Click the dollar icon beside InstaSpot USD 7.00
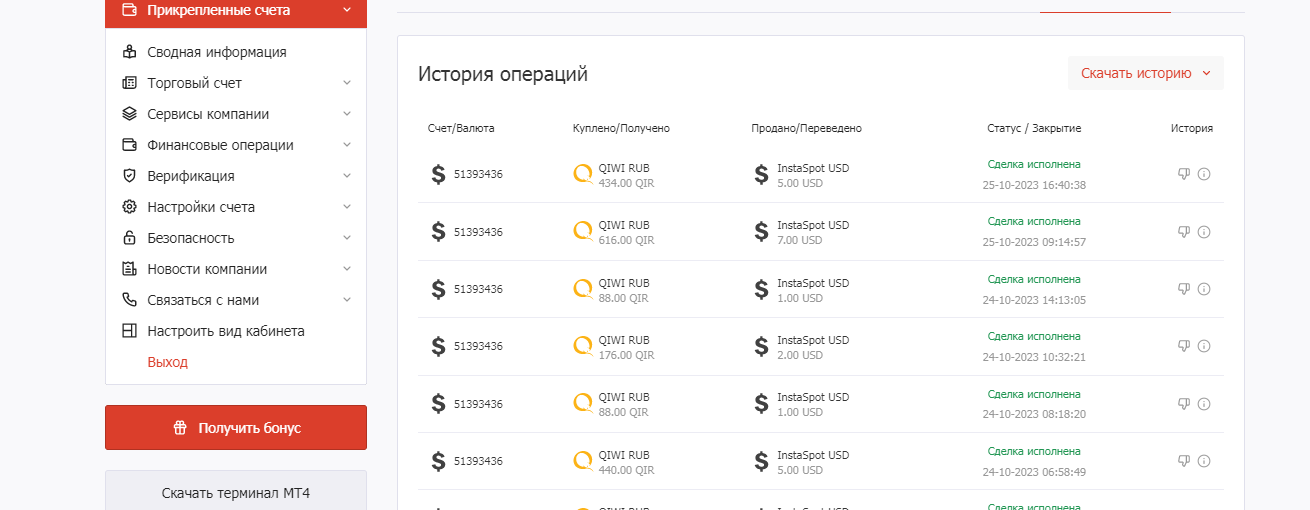Image resolution: width=1310 pixels, height=510 pixels. [762, 232]
